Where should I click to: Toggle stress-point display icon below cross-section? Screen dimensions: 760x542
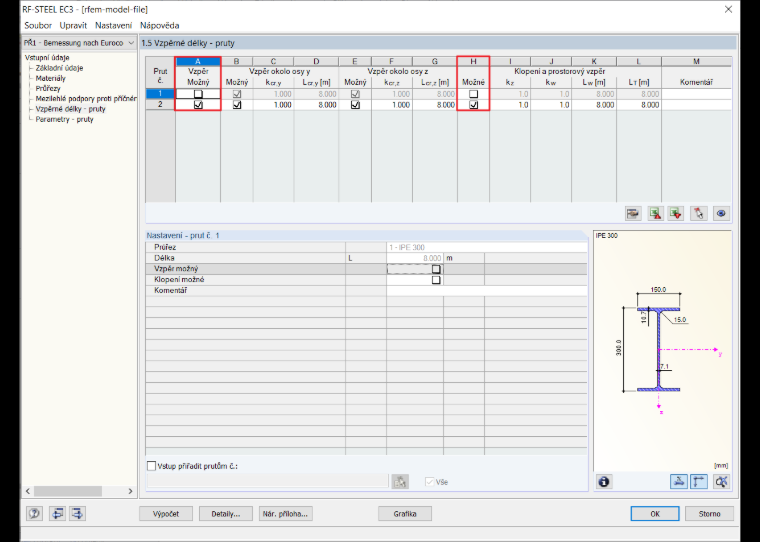pyautogui.click(x=679, y=481)
